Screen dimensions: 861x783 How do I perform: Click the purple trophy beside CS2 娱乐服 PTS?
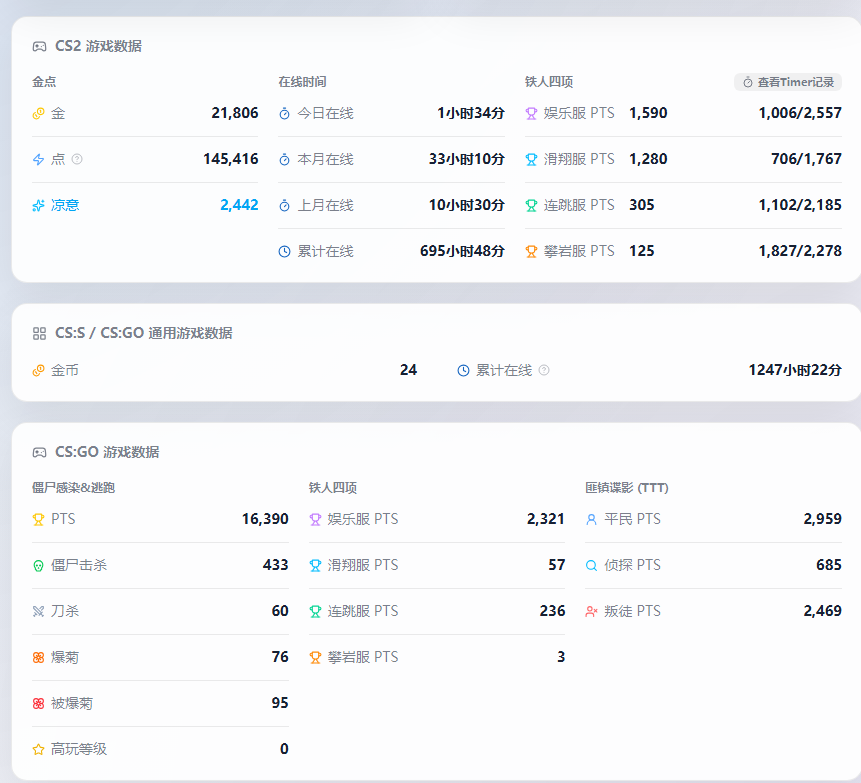531,114
